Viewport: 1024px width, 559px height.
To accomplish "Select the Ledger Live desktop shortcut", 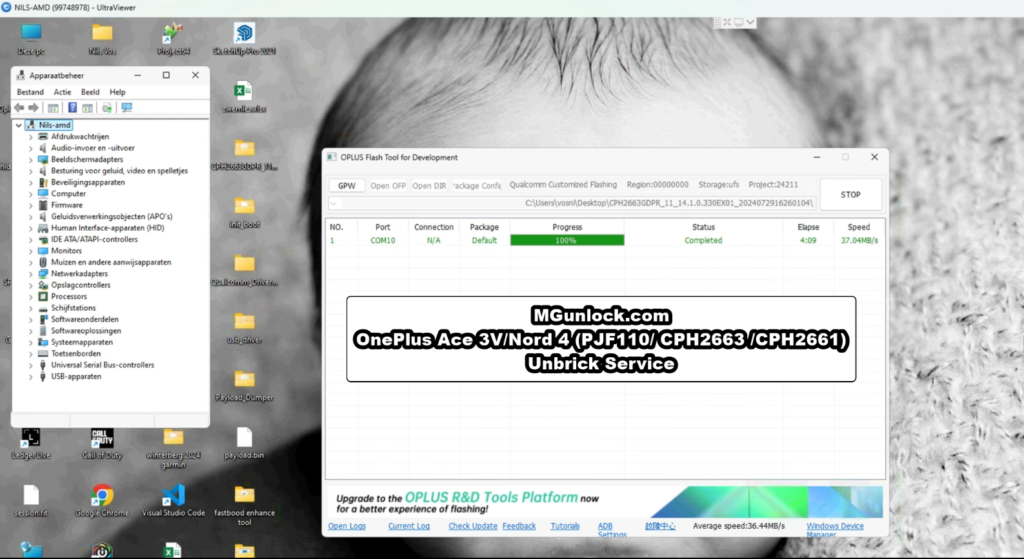I will [x=31, y=443].
